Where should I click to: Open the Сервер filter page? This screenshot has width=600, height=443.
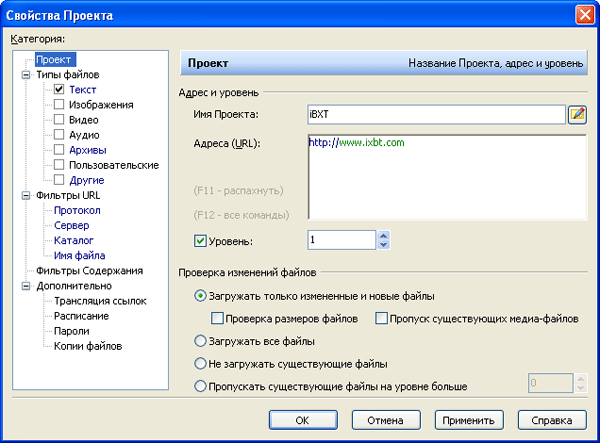pyautogui.click(x=72, y=225)
